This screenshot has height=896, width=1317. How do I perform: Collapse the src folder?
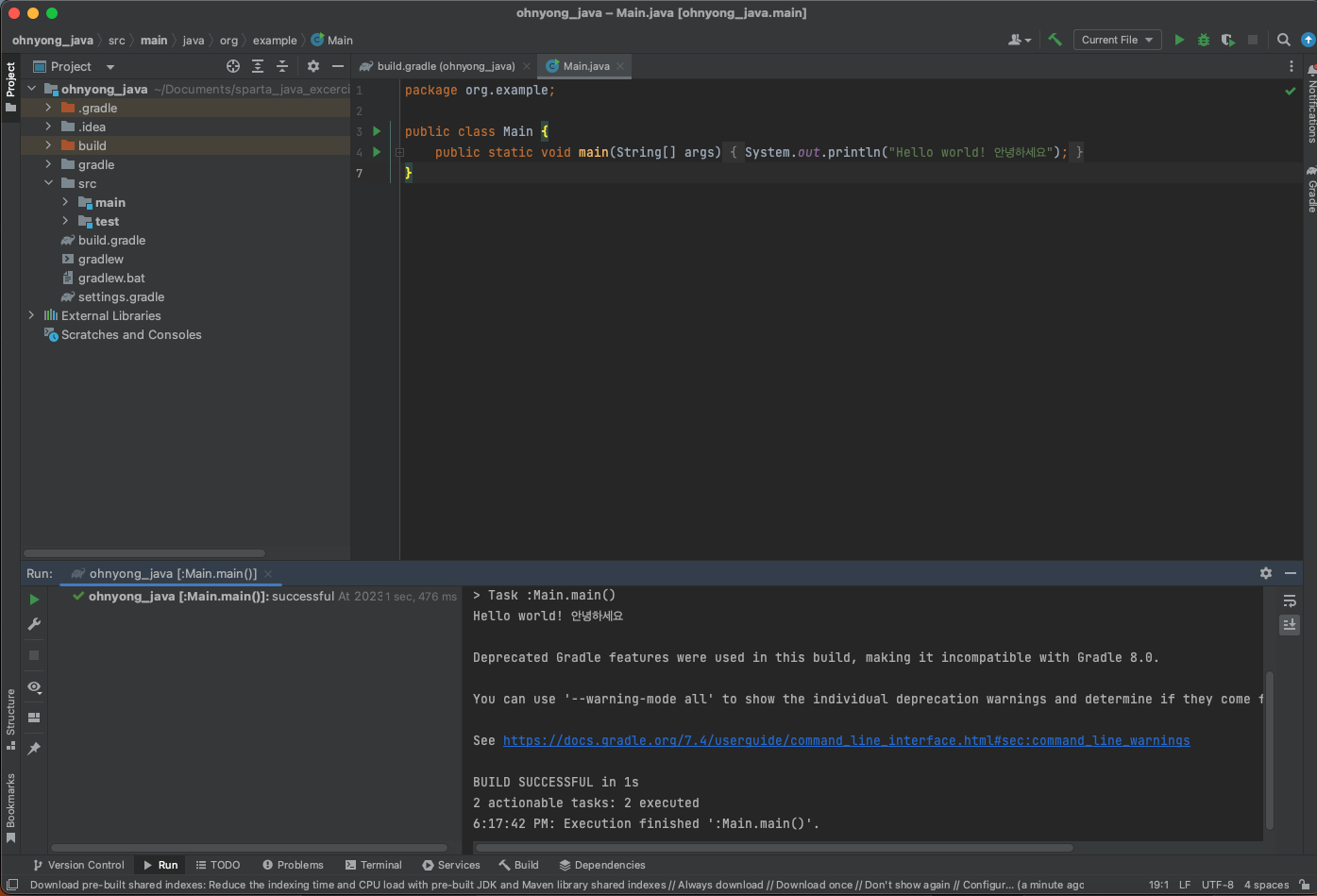coord(48,183)
